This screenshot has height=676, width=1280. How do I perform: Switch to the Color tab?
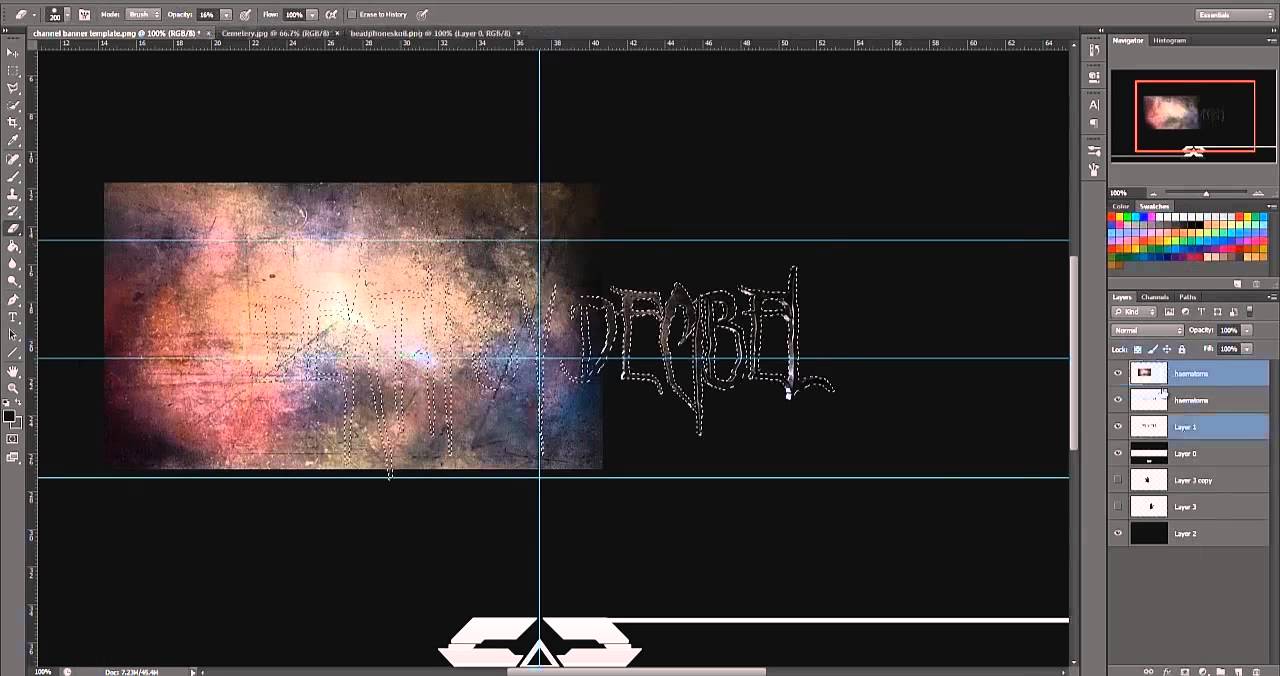click(x=1121, y=206)
